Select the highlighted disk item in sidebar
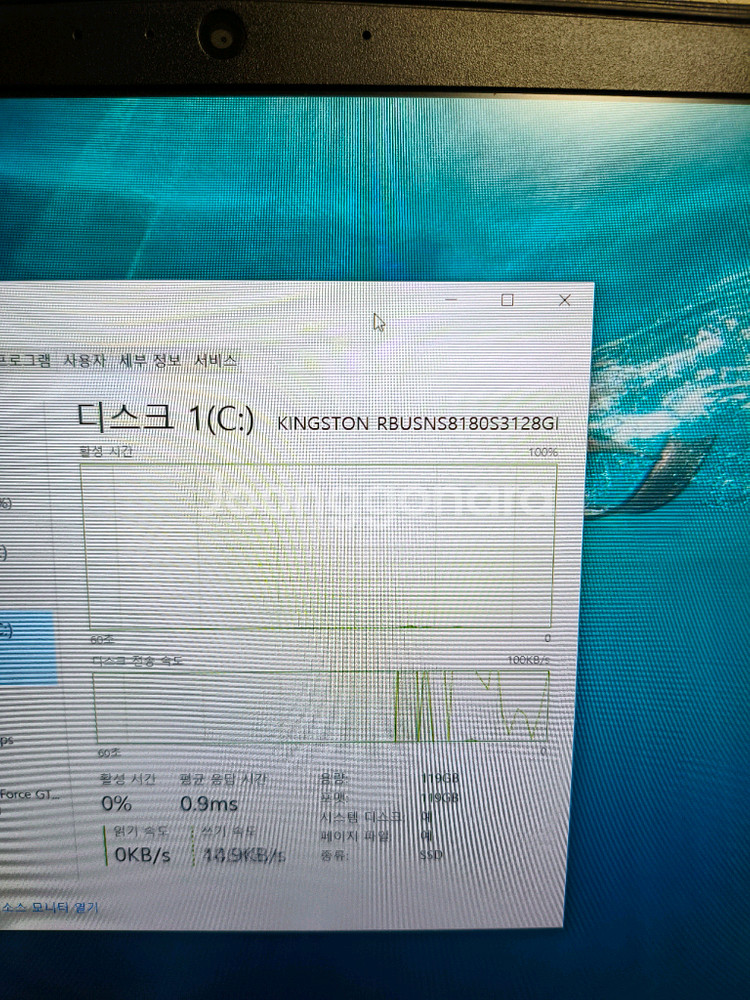 [x=25, y=645]
